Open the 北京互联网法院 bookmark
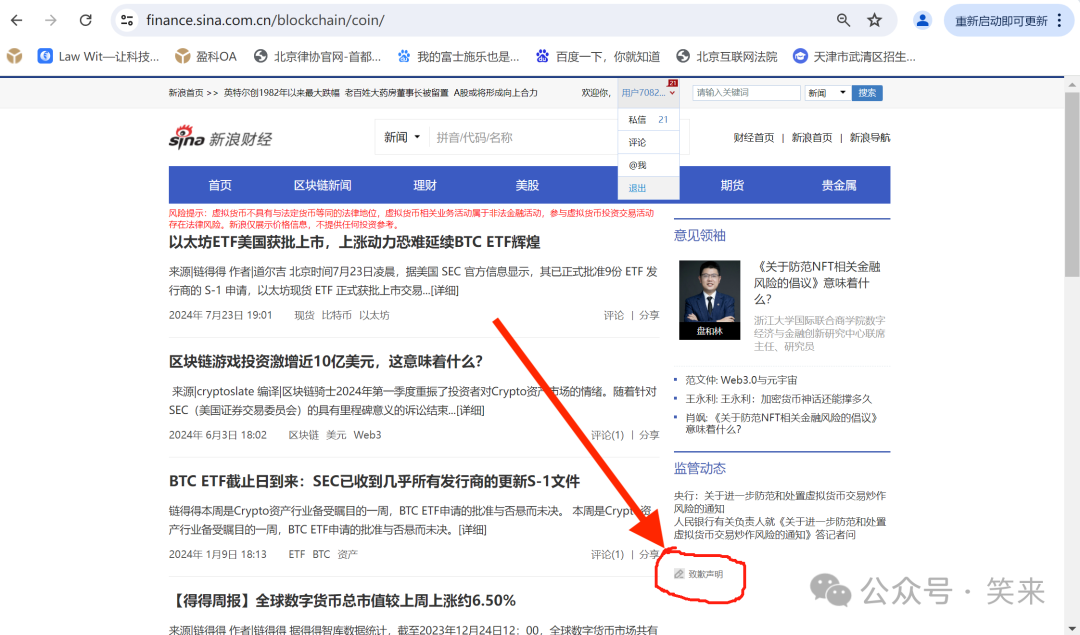Viewport: 1080px width, 635px height. [727, 56]
